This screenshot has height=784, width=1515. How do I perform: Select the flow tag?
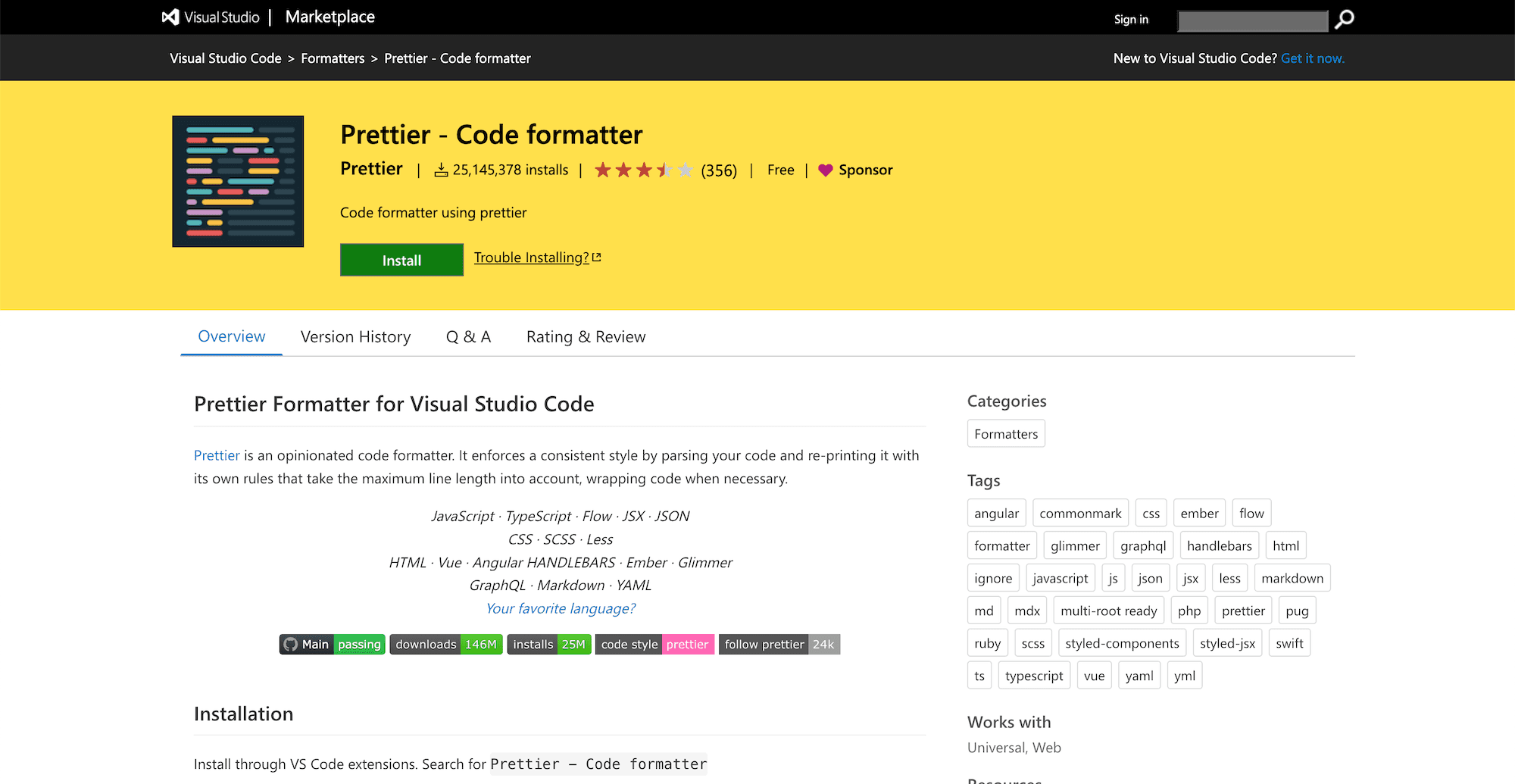pos(1251,514)
